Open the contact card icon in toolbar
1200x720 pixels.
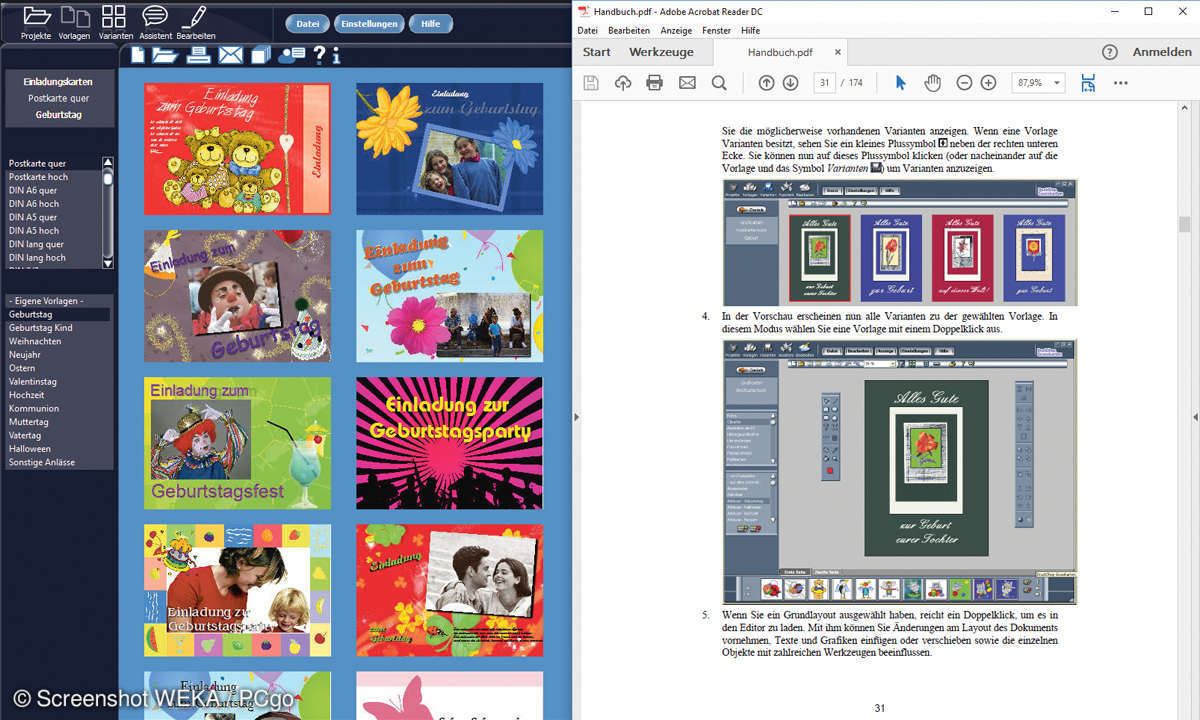292,56
